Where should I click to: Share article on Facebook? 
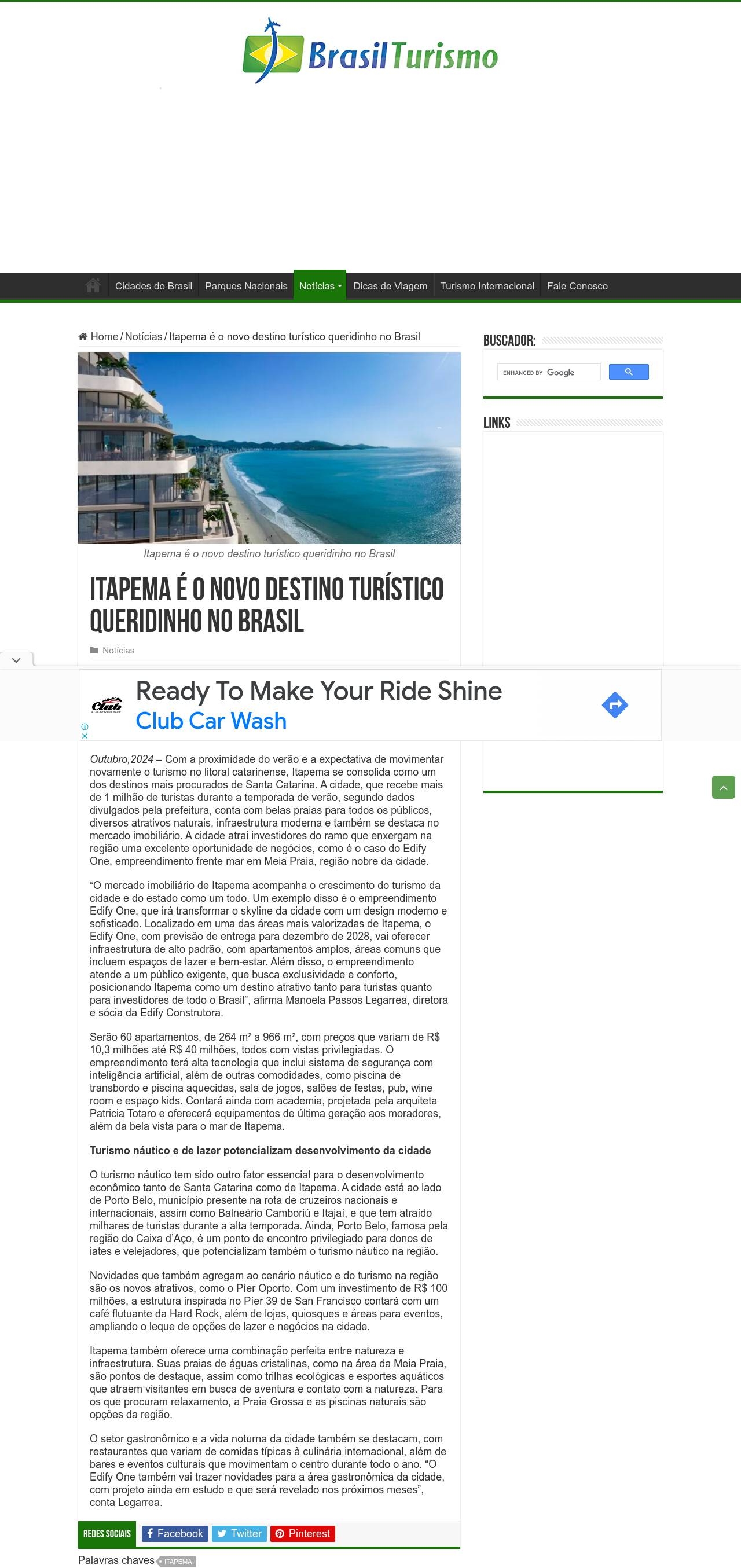pos(175,1533)
